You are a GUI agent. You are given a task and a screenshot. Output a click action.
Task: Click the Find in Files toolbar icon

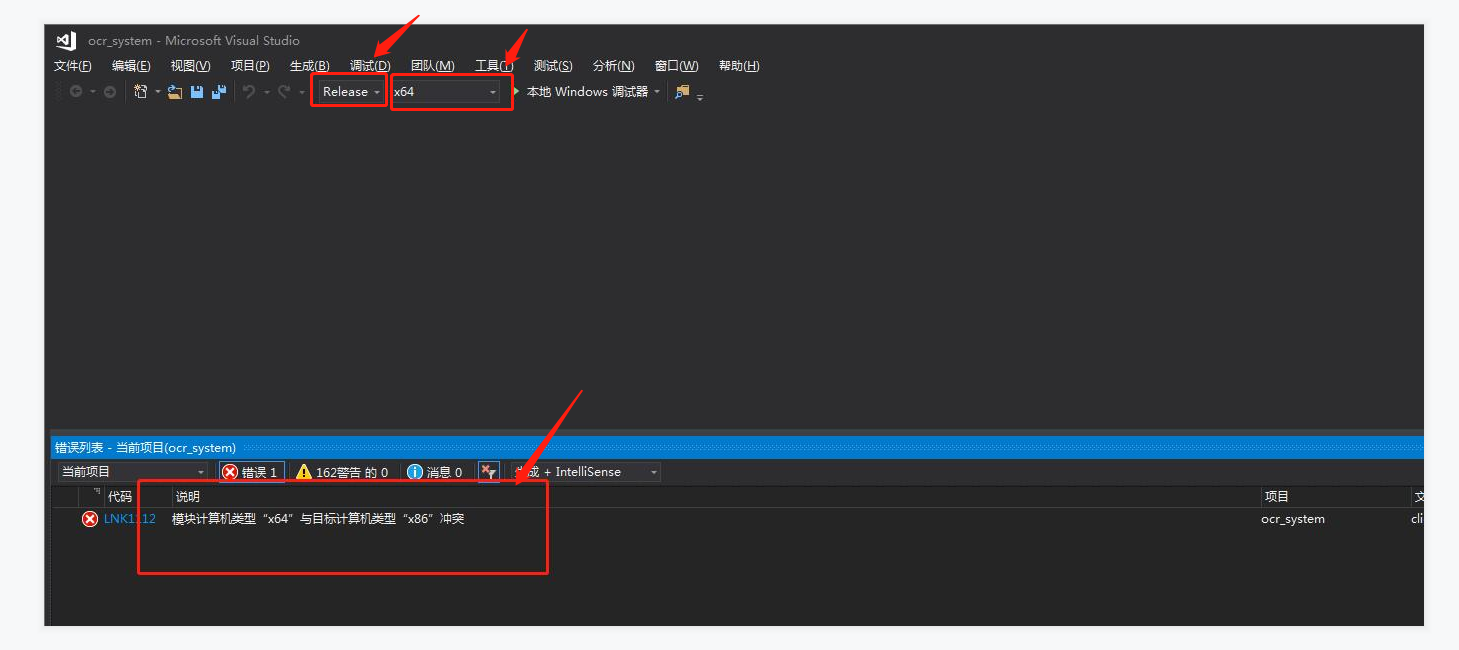point(682,91)
